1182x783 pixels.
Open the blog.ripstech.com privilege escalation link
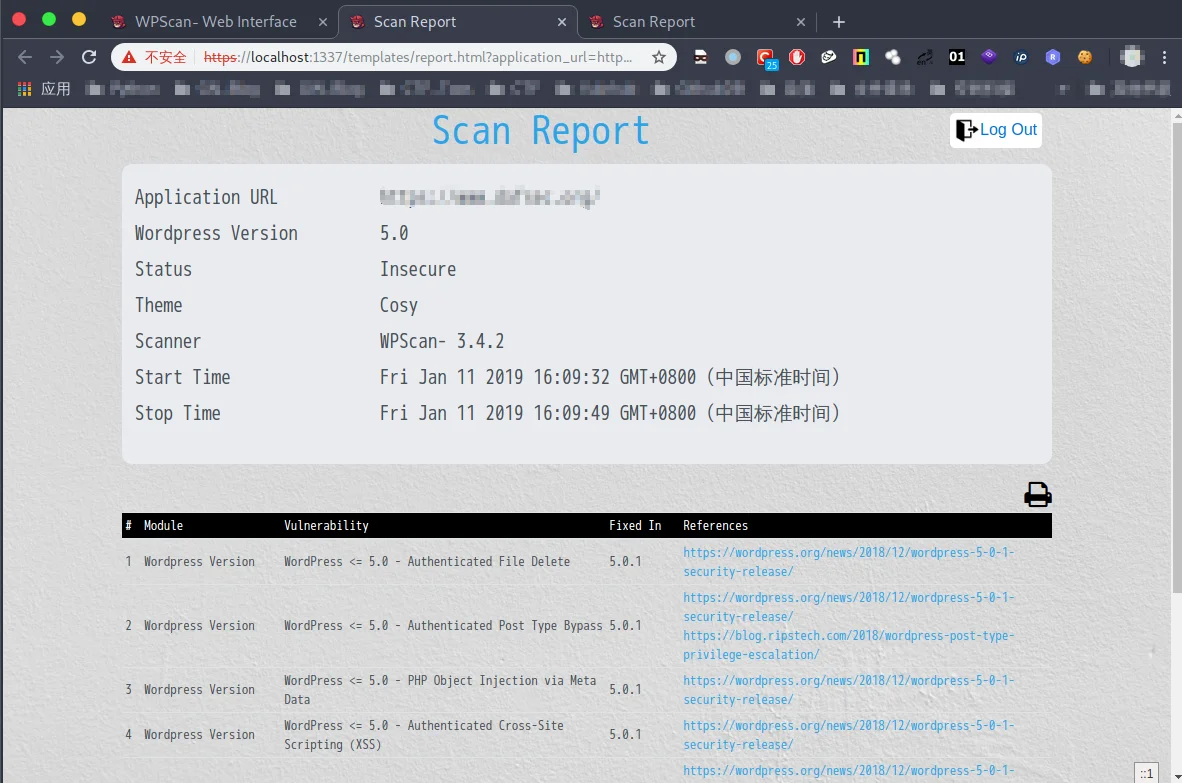[x=848, y=645]
